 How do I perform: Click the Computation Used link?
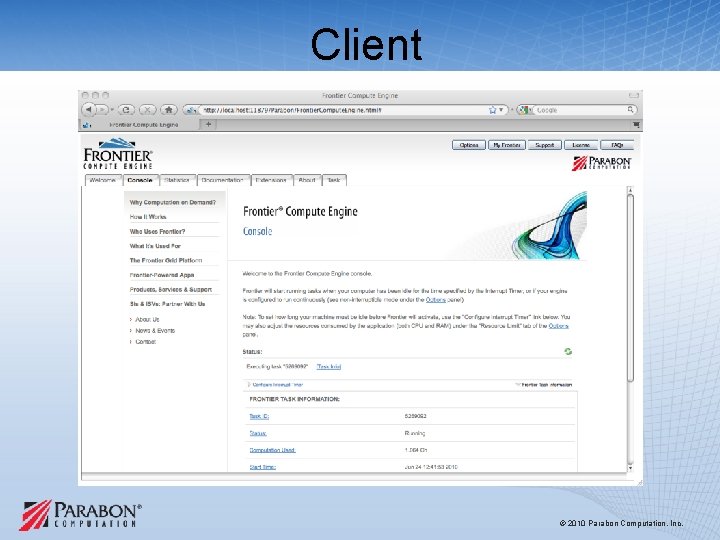click(272, 450)
